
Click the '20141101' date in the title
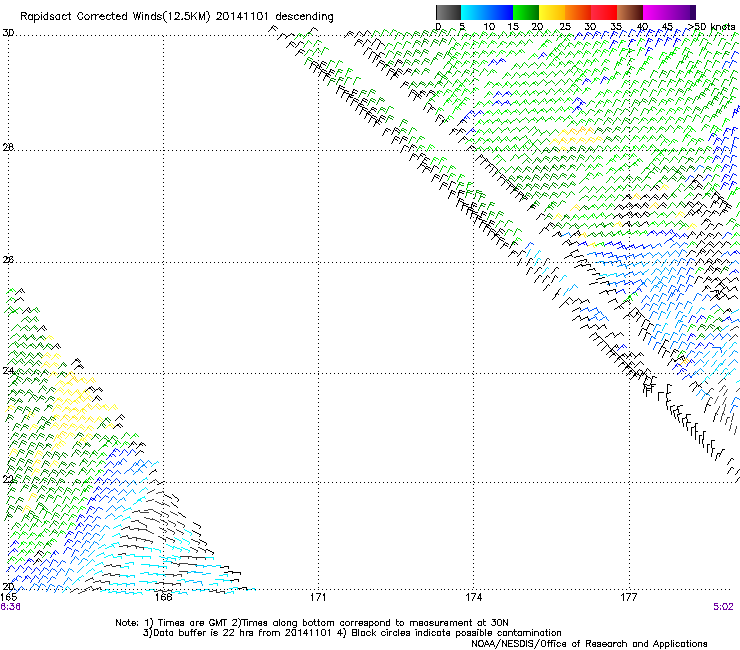(x=242, y=17)
